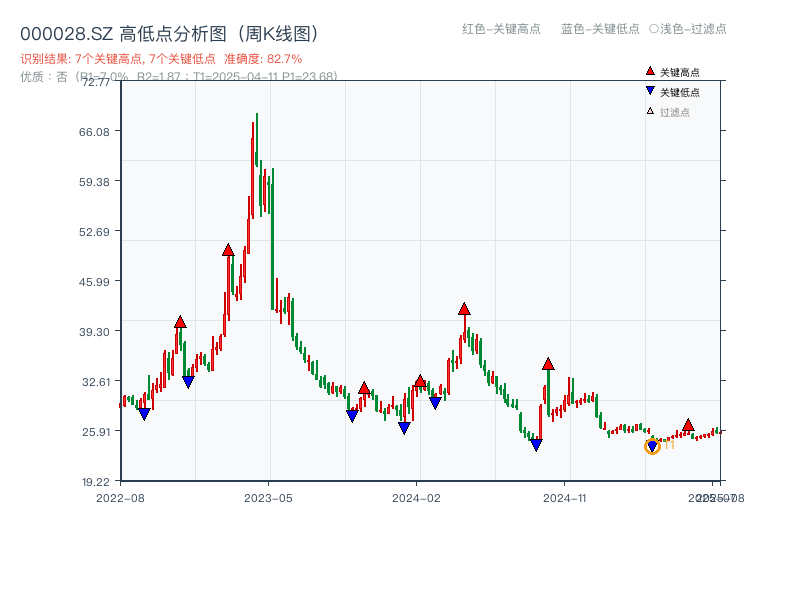Image resolution: width=800 pixels, height=600 pixels.
Task: Select the red key-high marker at the 2023 peak
Action: pos(230,250)
